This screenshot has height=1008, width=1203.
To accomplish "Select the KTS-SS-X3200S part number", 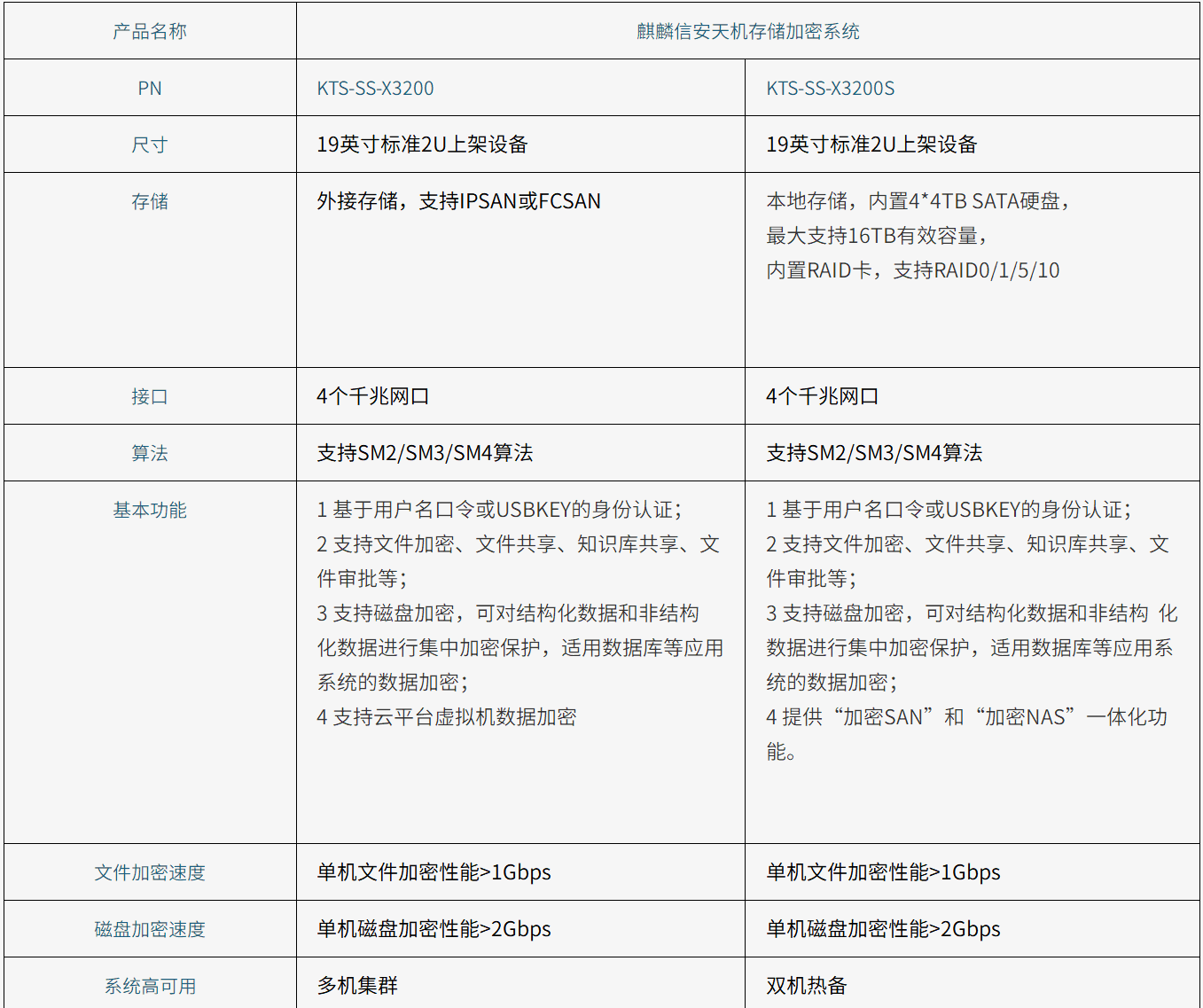I will [831, 89].
